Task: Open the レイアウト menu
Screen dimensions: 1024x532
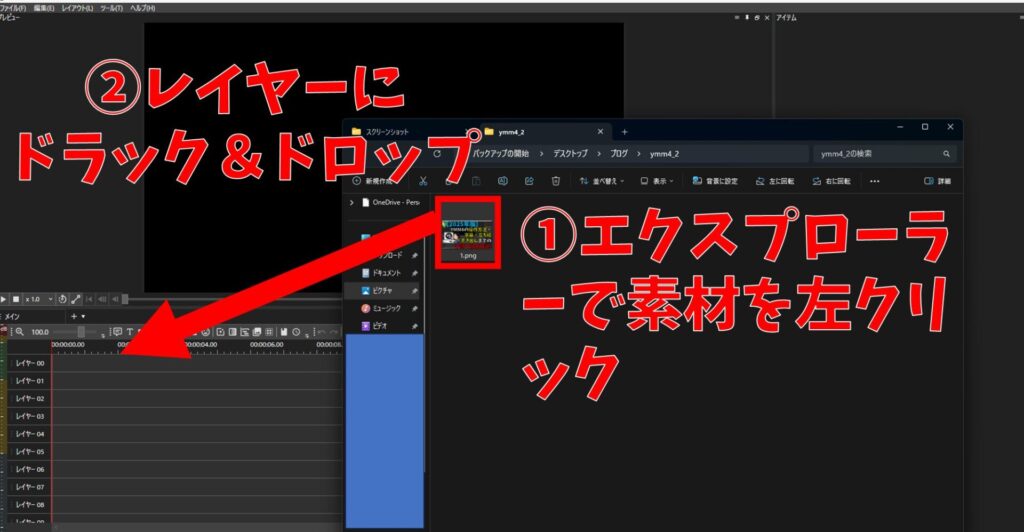Action: coord(78,8)
